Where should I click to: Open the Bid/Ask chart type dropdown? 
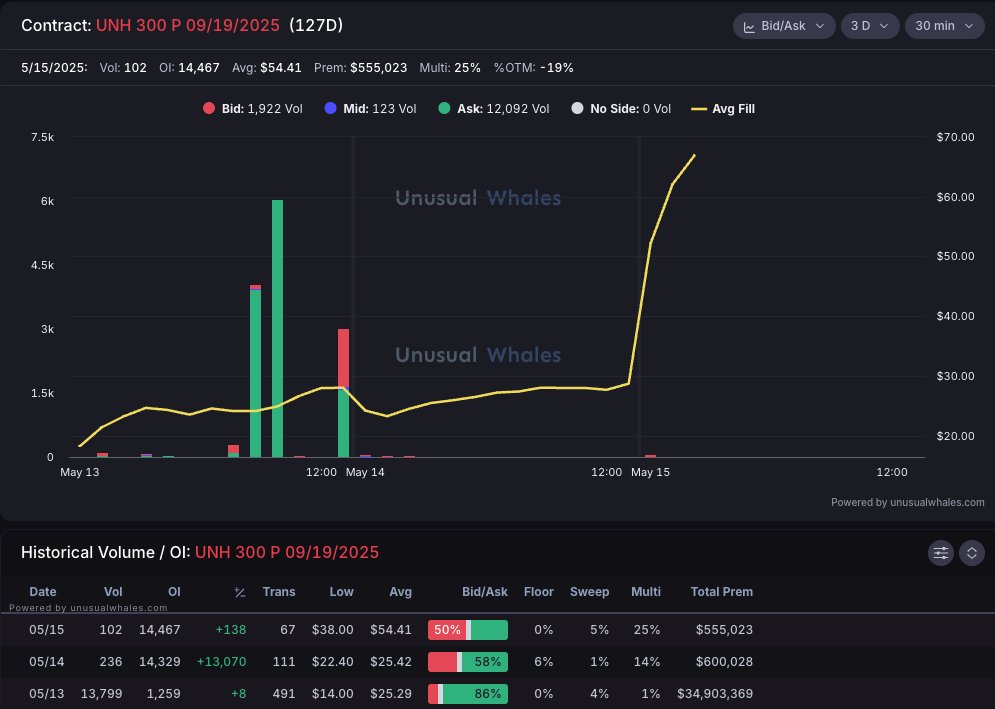784,26
